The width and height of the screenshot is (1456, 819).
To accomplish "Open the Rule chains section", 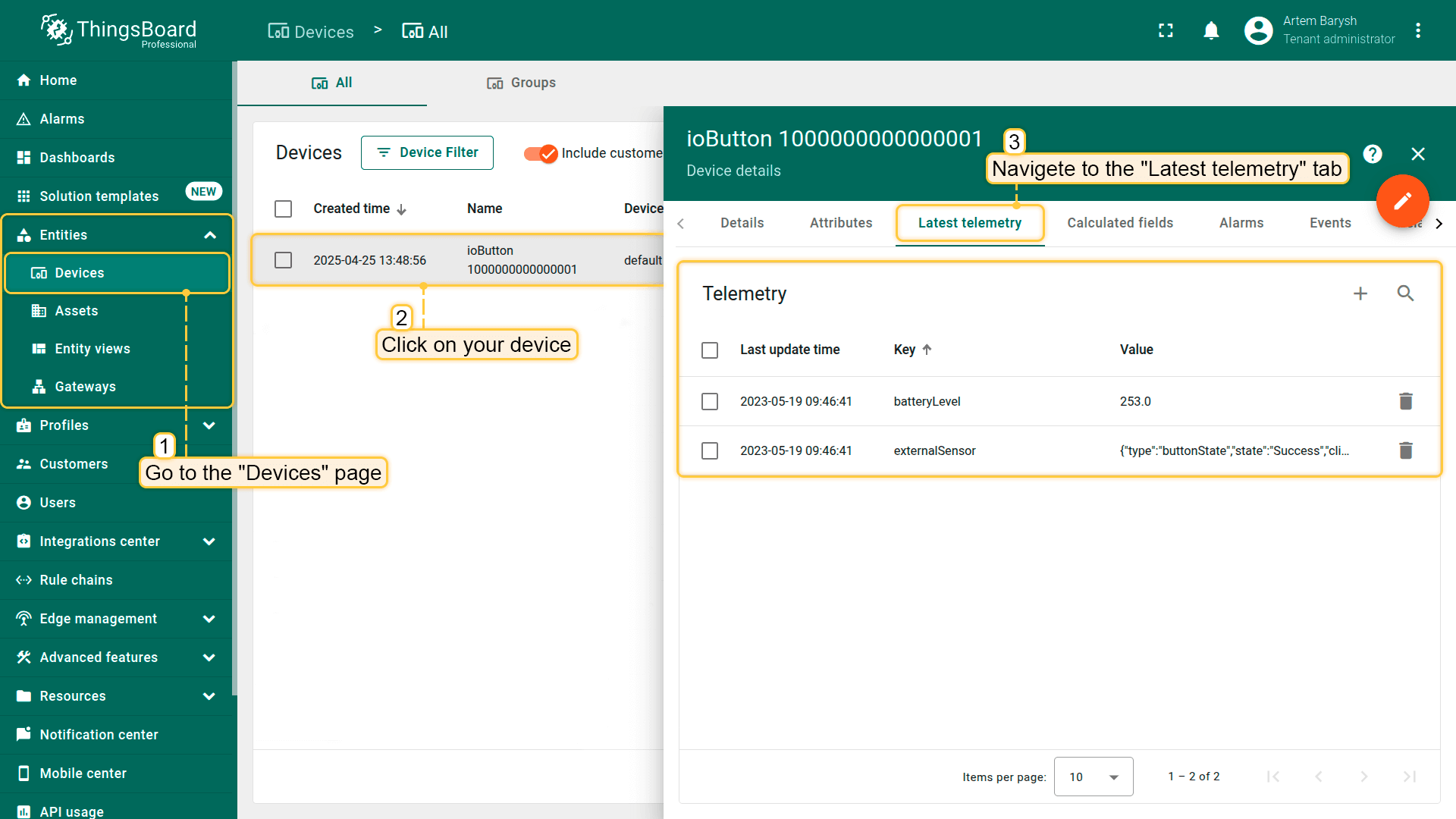I will point(74,579).
